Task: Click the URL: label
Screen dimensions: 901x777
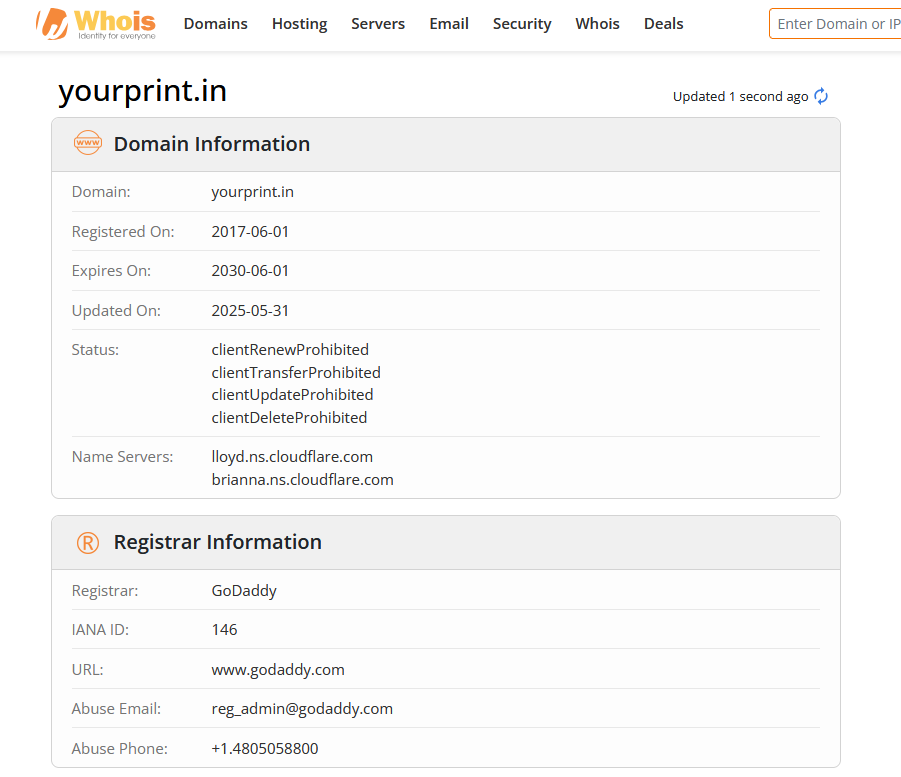Action: click(87, 670)
